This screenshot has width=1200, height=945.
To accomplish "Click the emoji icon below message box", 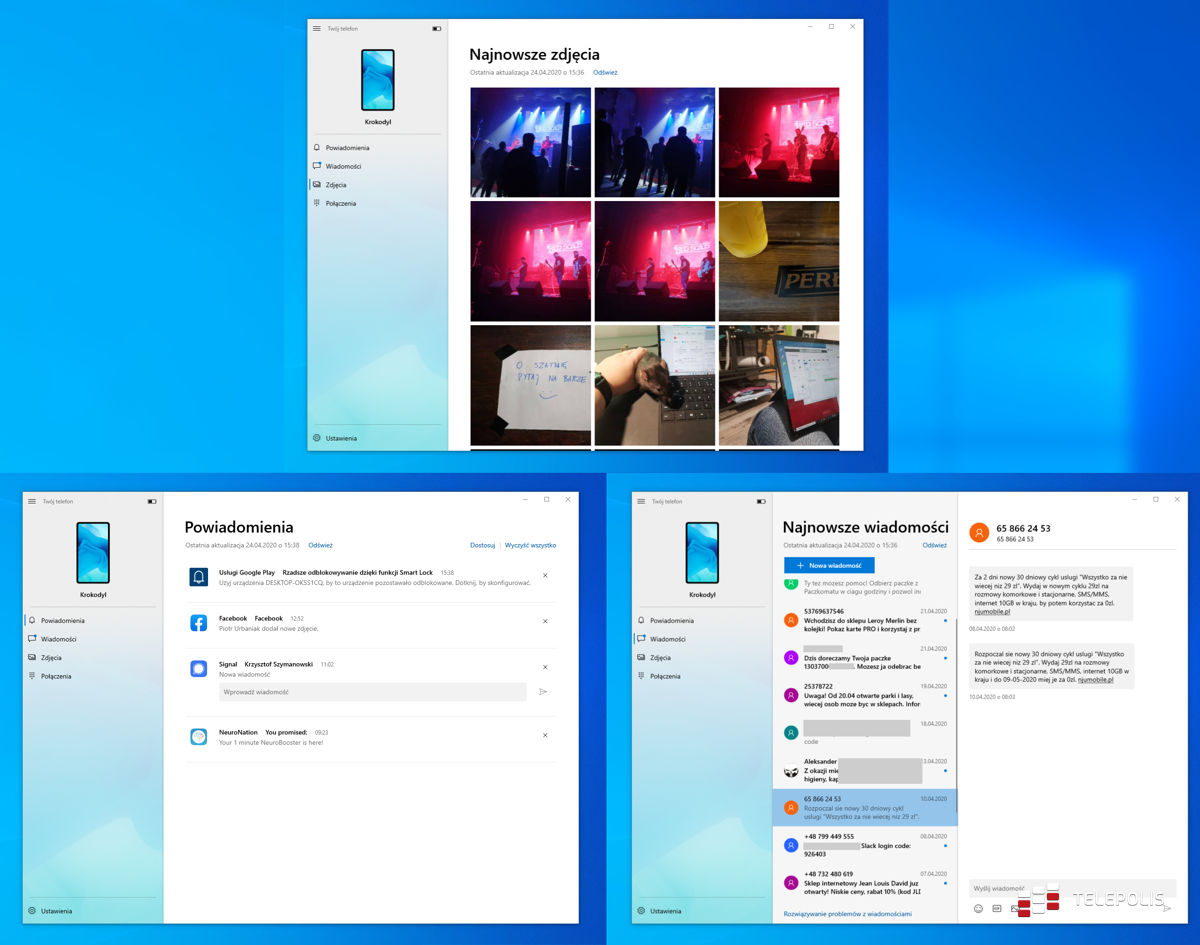I will pyautogui.click(x=978, y=908).
